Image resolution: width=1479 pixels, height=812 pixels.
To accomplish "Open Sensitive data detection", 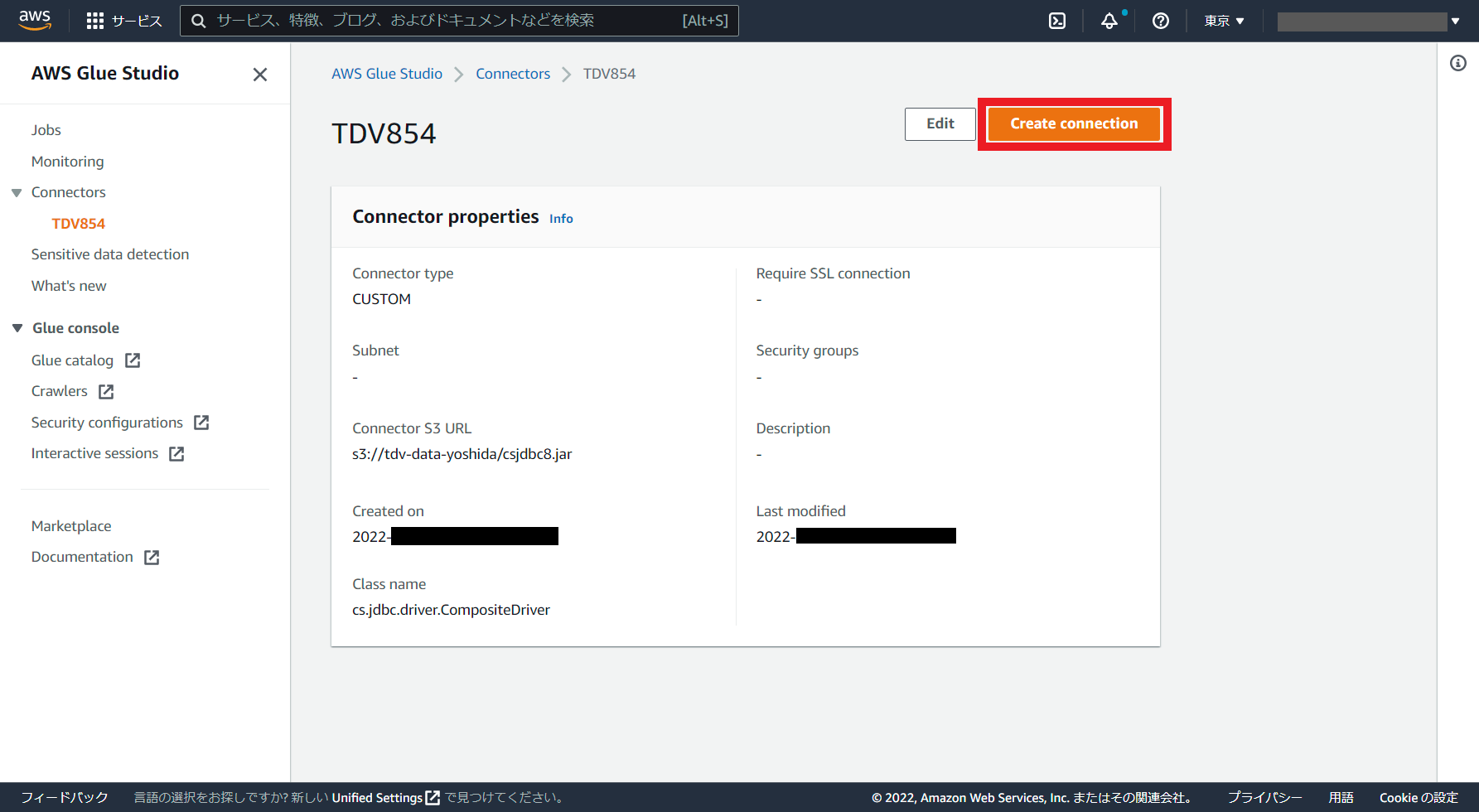I will click(x=110, y=254).
